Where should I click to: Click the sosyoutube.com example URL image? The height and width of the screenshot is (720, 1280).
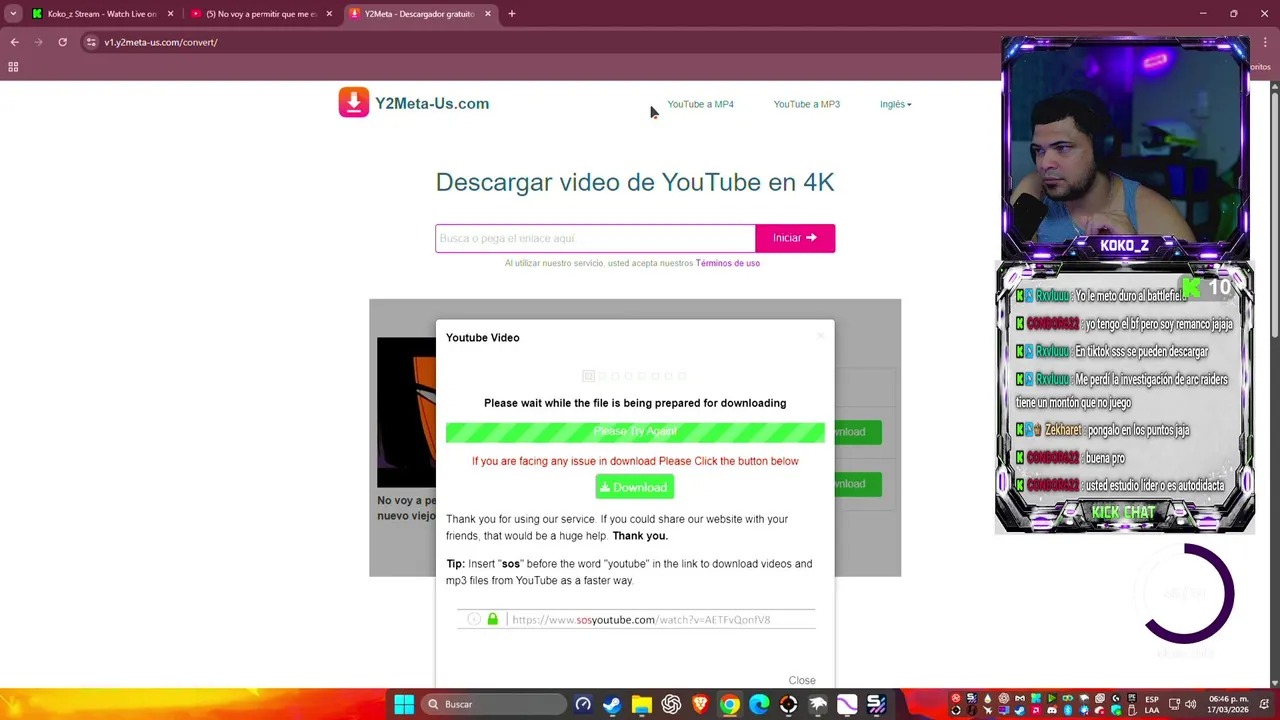tap(636, 619)
